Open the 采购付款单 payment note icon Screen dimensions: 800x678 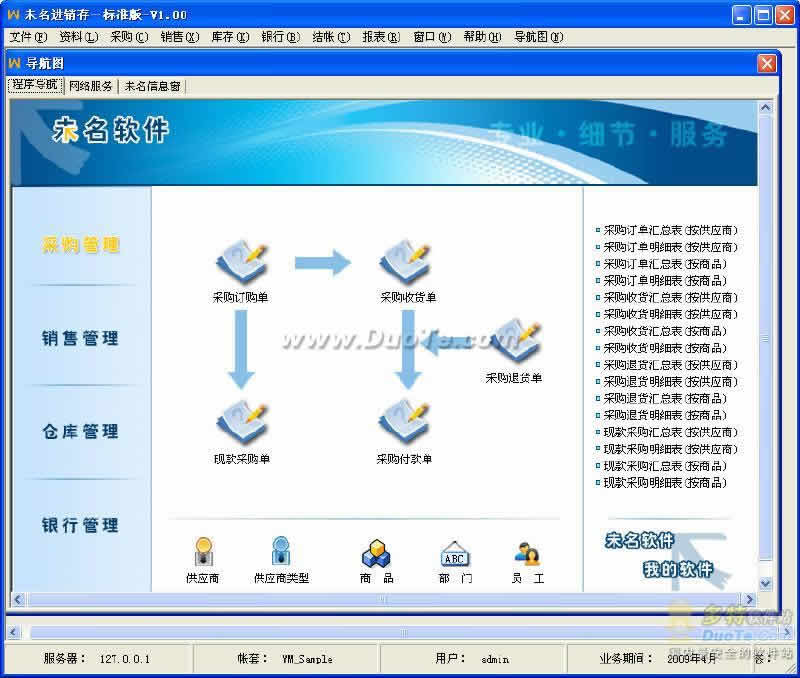pos(405,422)
